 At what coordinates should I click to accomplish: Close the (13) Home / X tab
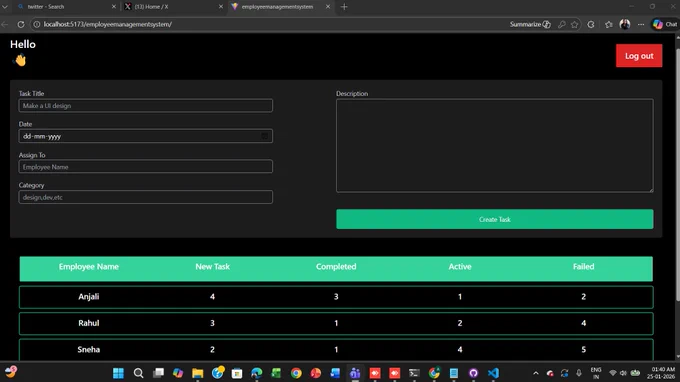221,7
